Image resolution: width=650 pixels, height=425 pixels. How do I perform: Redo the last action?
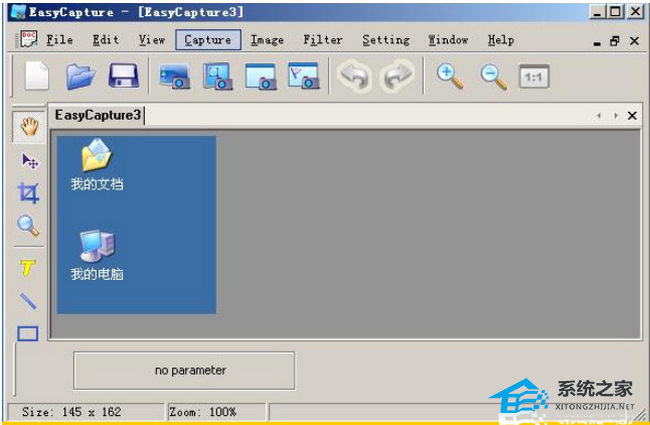pyautogui.click(x=397, y=76)
